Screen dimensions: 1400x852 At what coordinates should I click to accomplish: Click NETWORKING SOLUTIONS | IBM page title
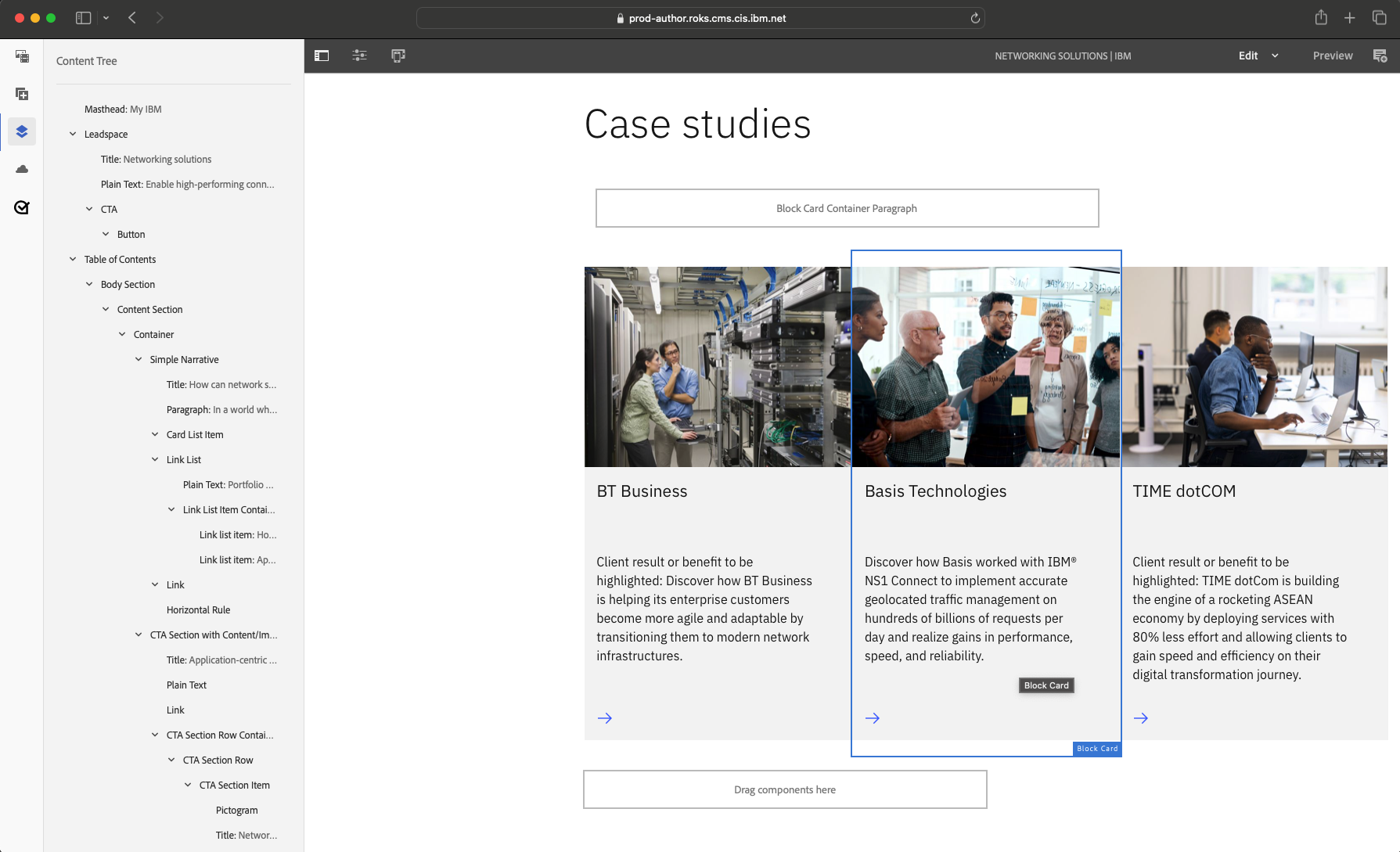tap(1063, 56)
